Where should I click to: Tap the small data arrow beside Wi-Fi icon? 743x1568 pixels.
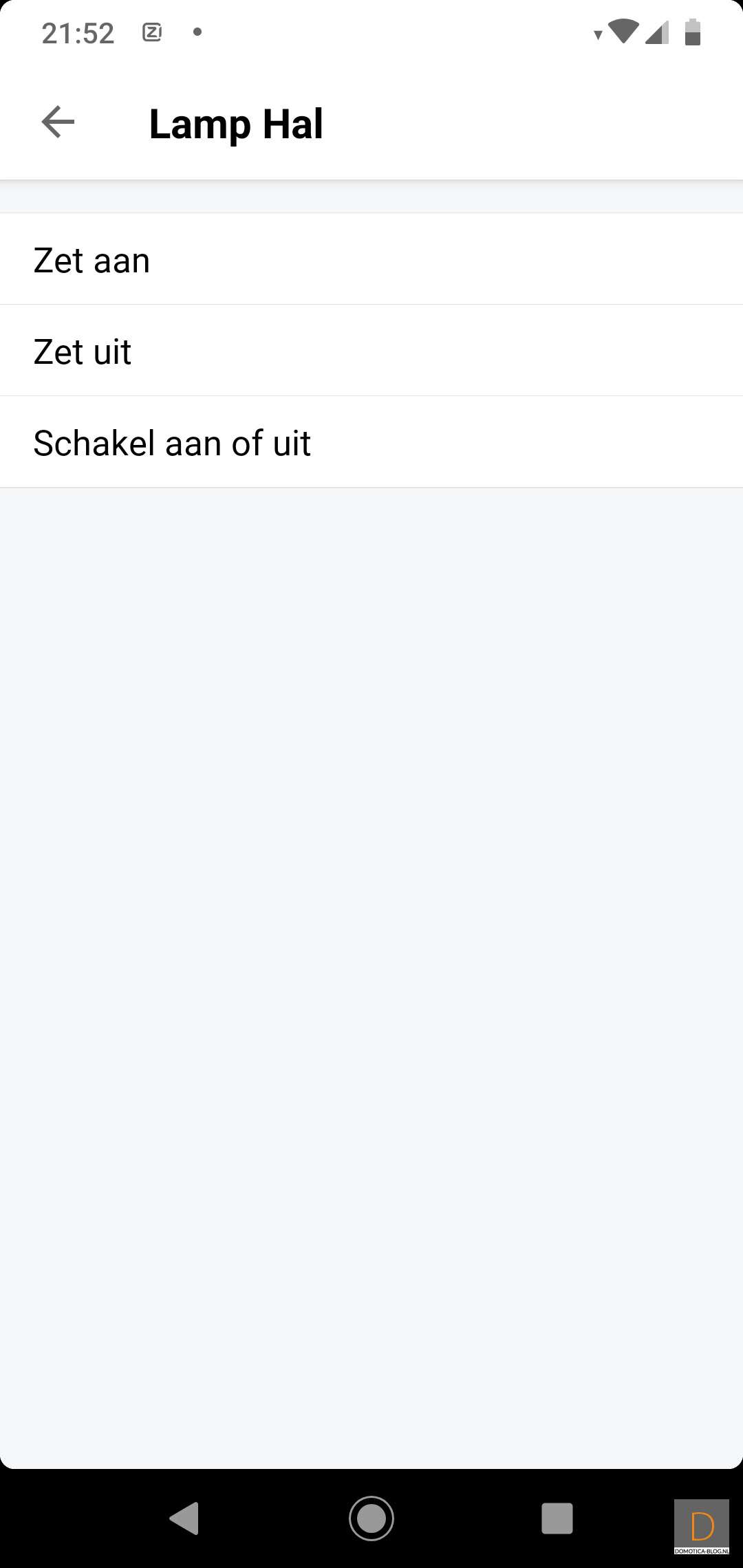tap(598, 35)
